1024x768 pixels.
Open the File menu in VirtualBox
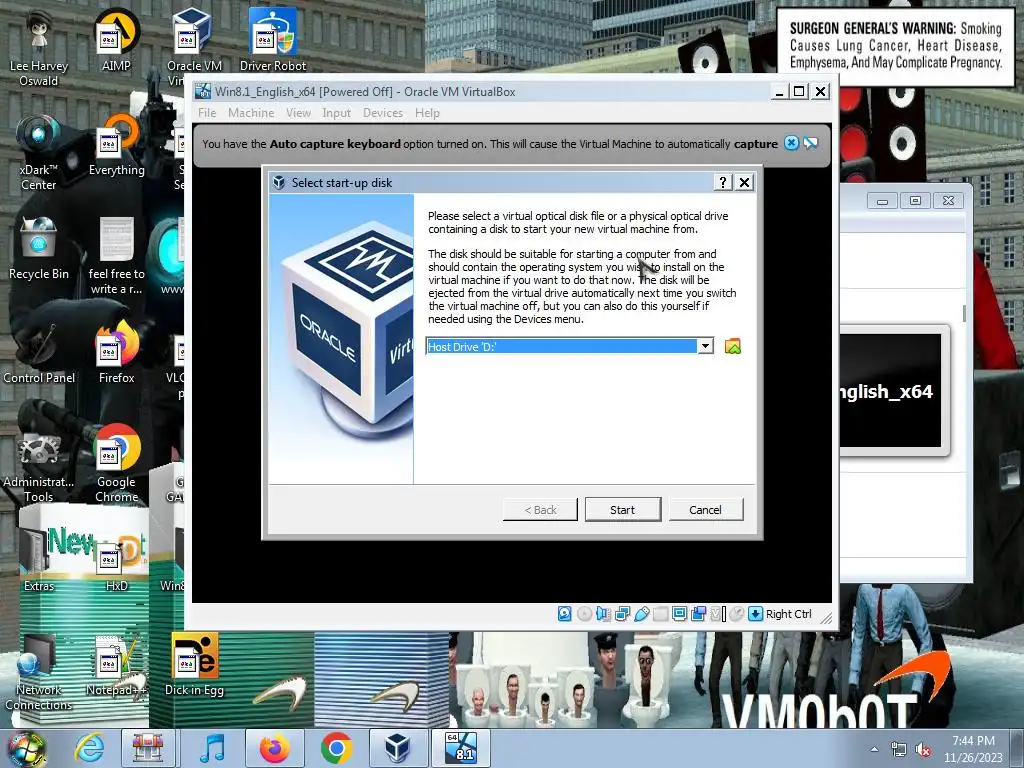(x=207, y=113)
